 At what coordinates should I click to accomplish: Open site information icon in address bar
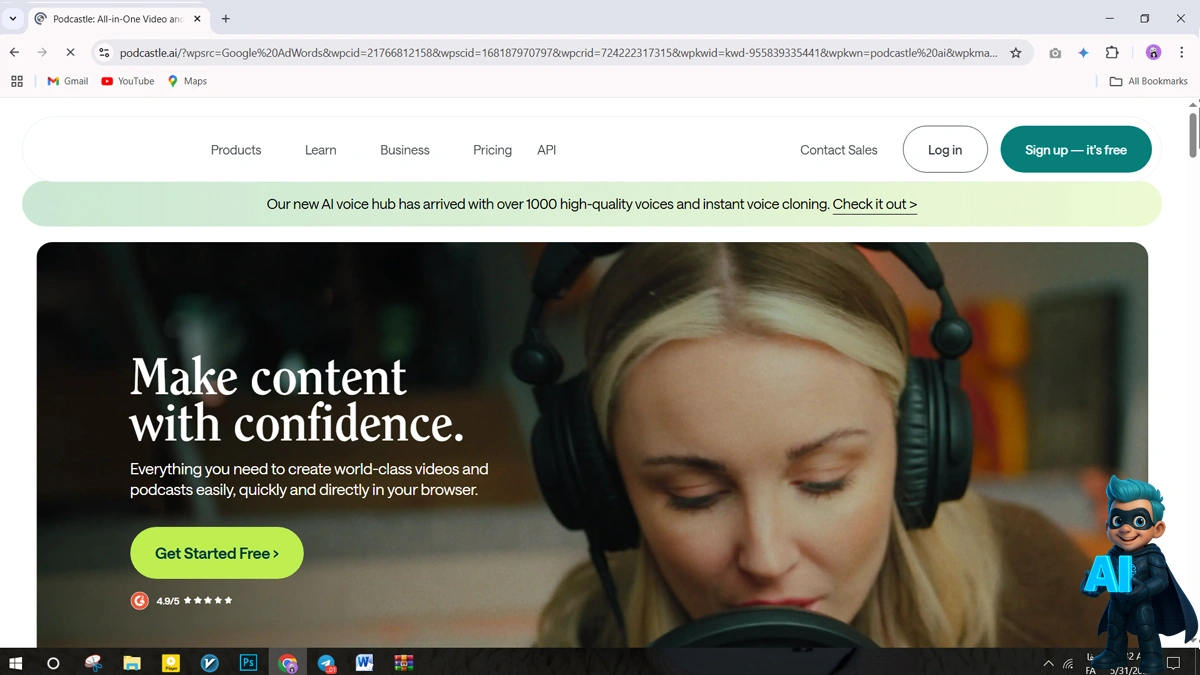tap(104, 53)
